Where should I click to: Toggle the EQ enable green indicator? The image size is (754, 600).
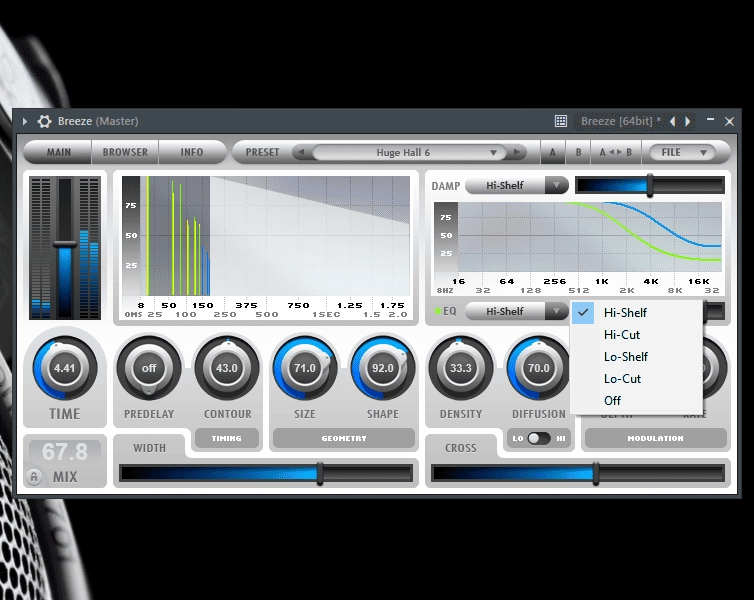[438, 311]
